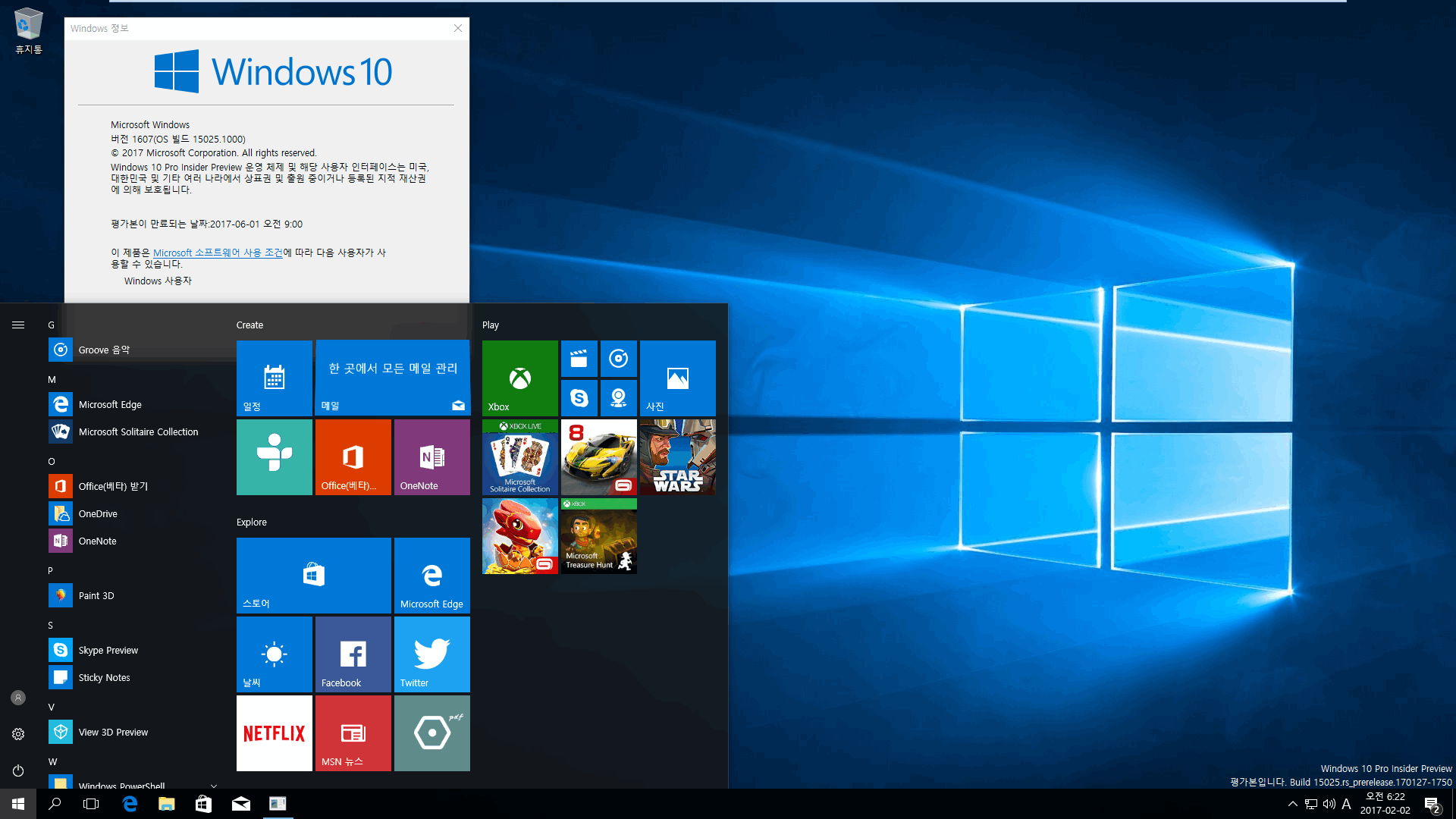Screen dimensions: 1456x819
Task: Open the Mail (메일) tile
Action: [393, 378]
